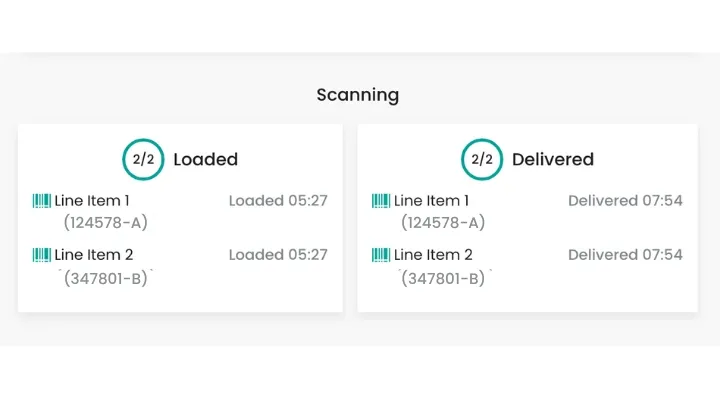This screenshot has height=405, width=720.
Task: Click the Loaded 05:27 timestamp for Line Item 1
Action: [278, 201]
